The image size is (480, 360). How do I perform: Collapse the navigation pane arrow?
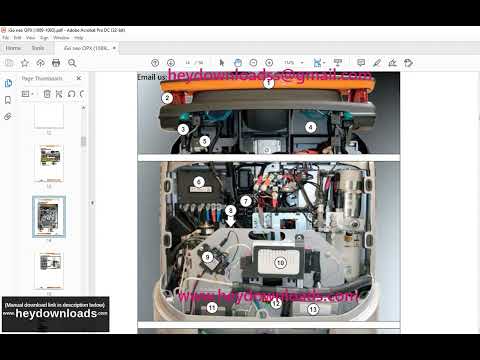[92, 203]
